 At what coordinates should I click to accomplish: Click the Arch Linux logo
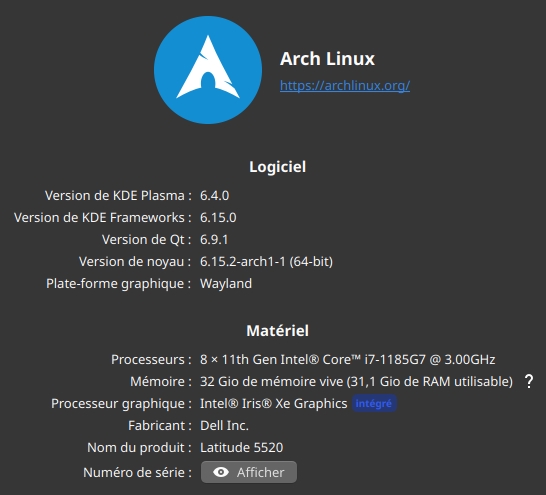pos(208,70)
